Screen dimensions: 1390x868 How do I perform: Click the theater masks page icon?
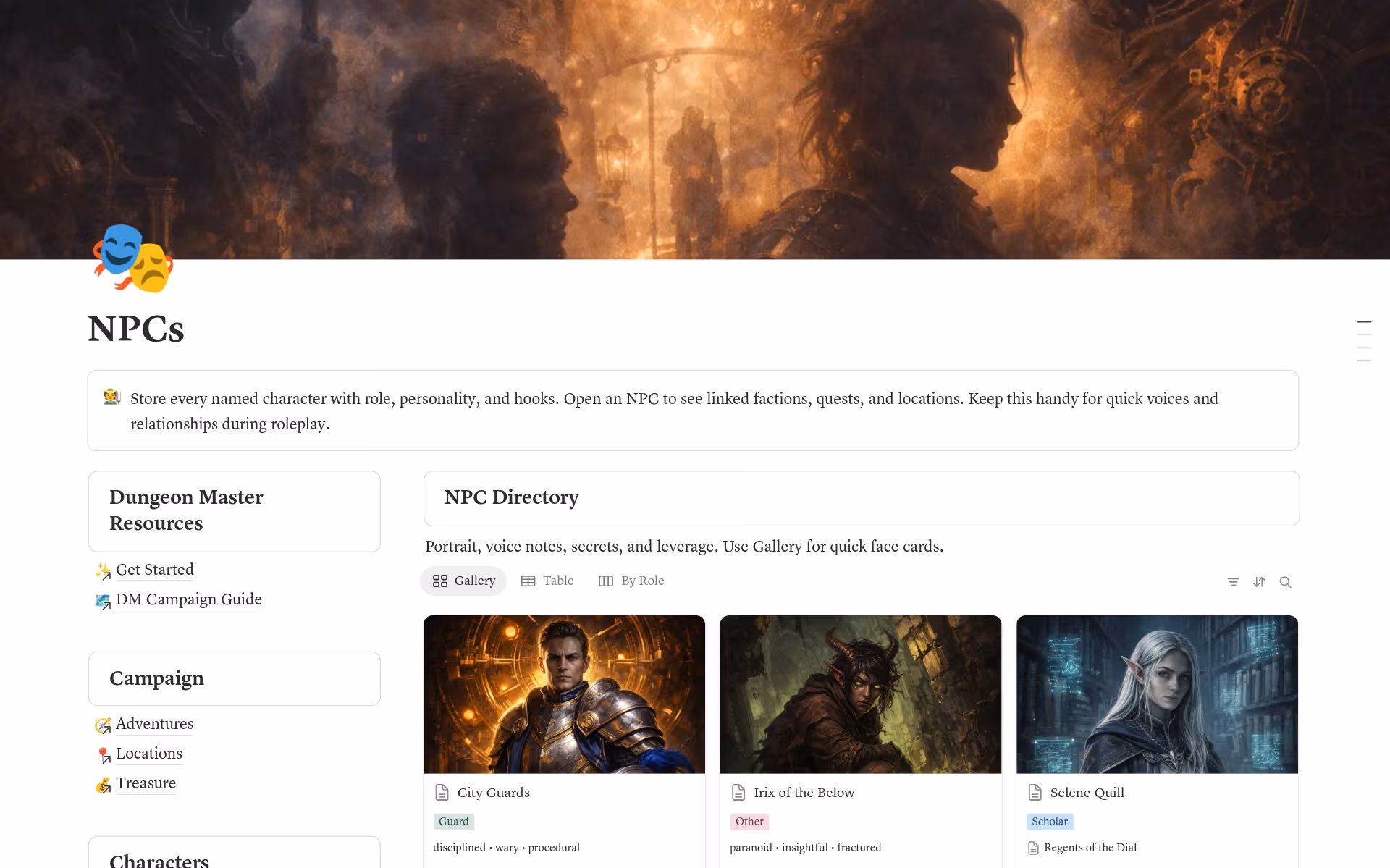133,258
